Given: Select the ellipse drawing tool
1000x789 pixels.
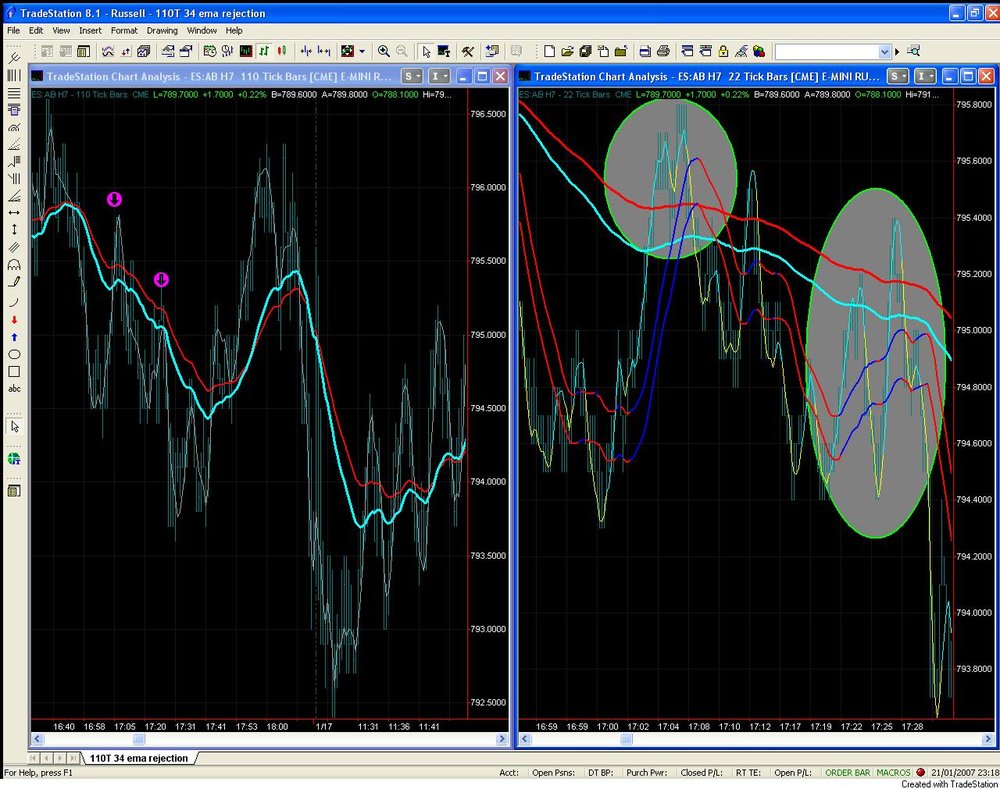Looking at the screenshot, I should (14, 354).
